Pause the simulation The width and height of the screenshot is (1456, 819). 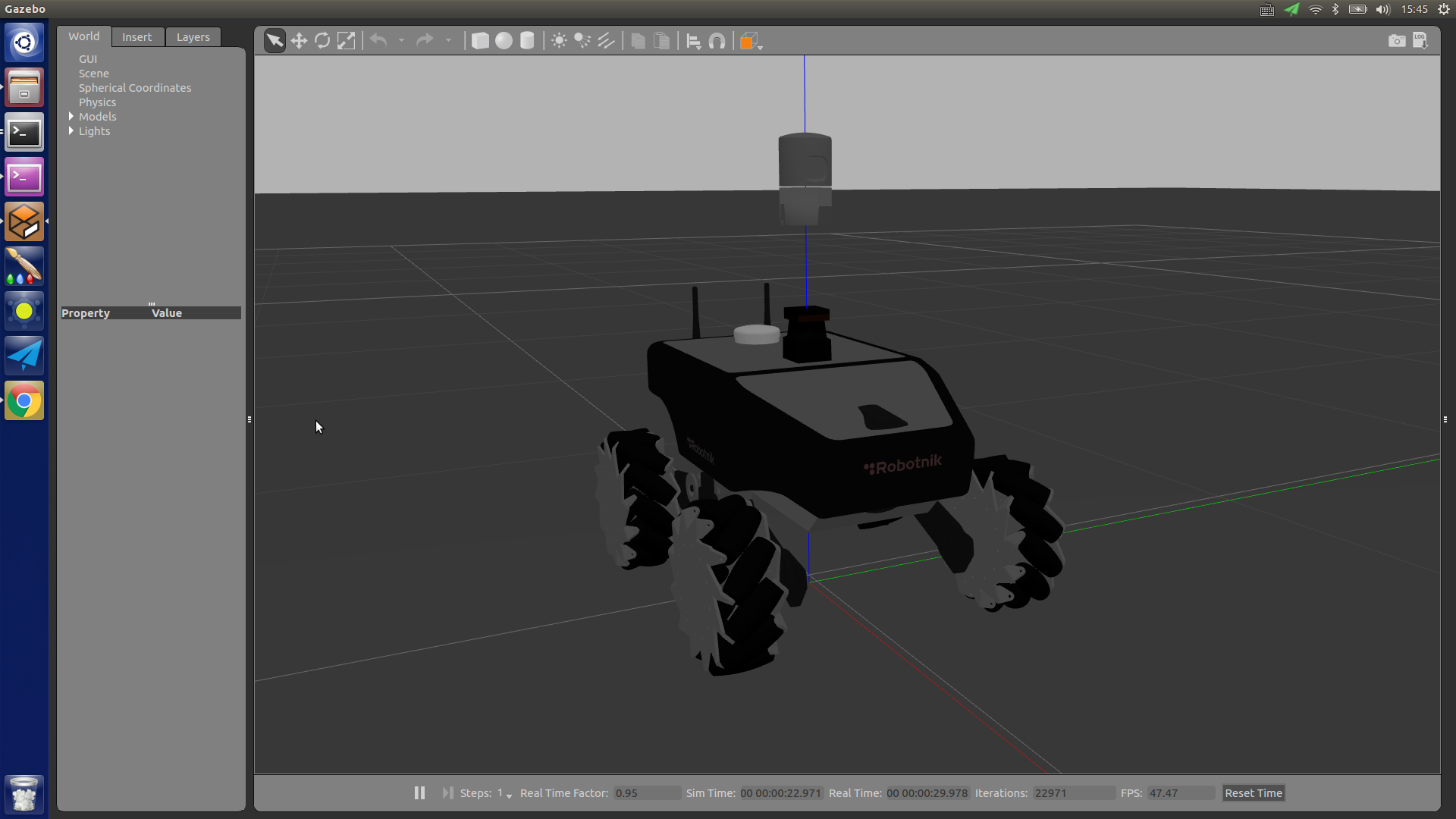point(419,792)
